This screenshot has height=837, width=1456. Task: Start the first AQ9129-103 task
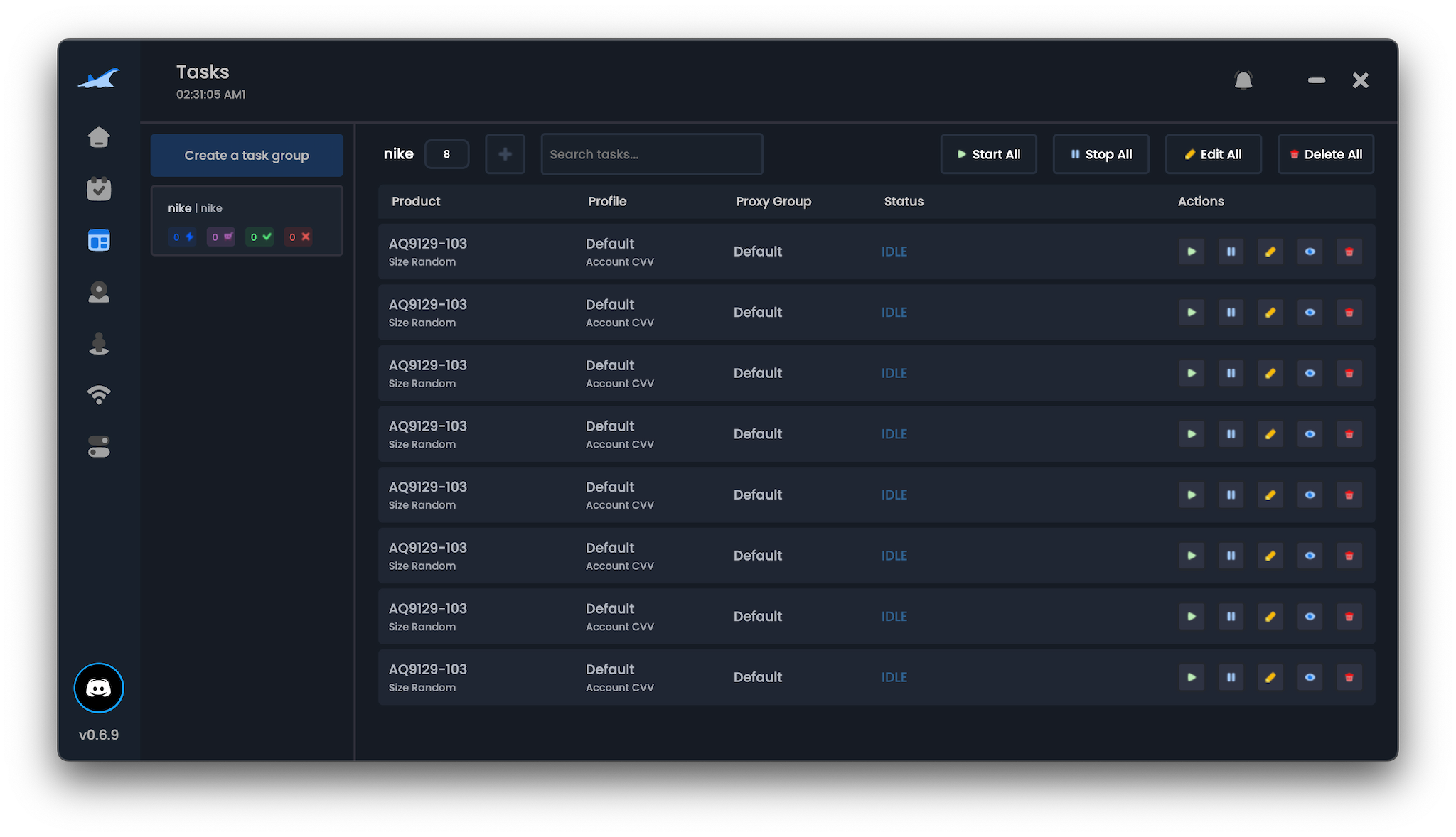[x=1192, y=251]
